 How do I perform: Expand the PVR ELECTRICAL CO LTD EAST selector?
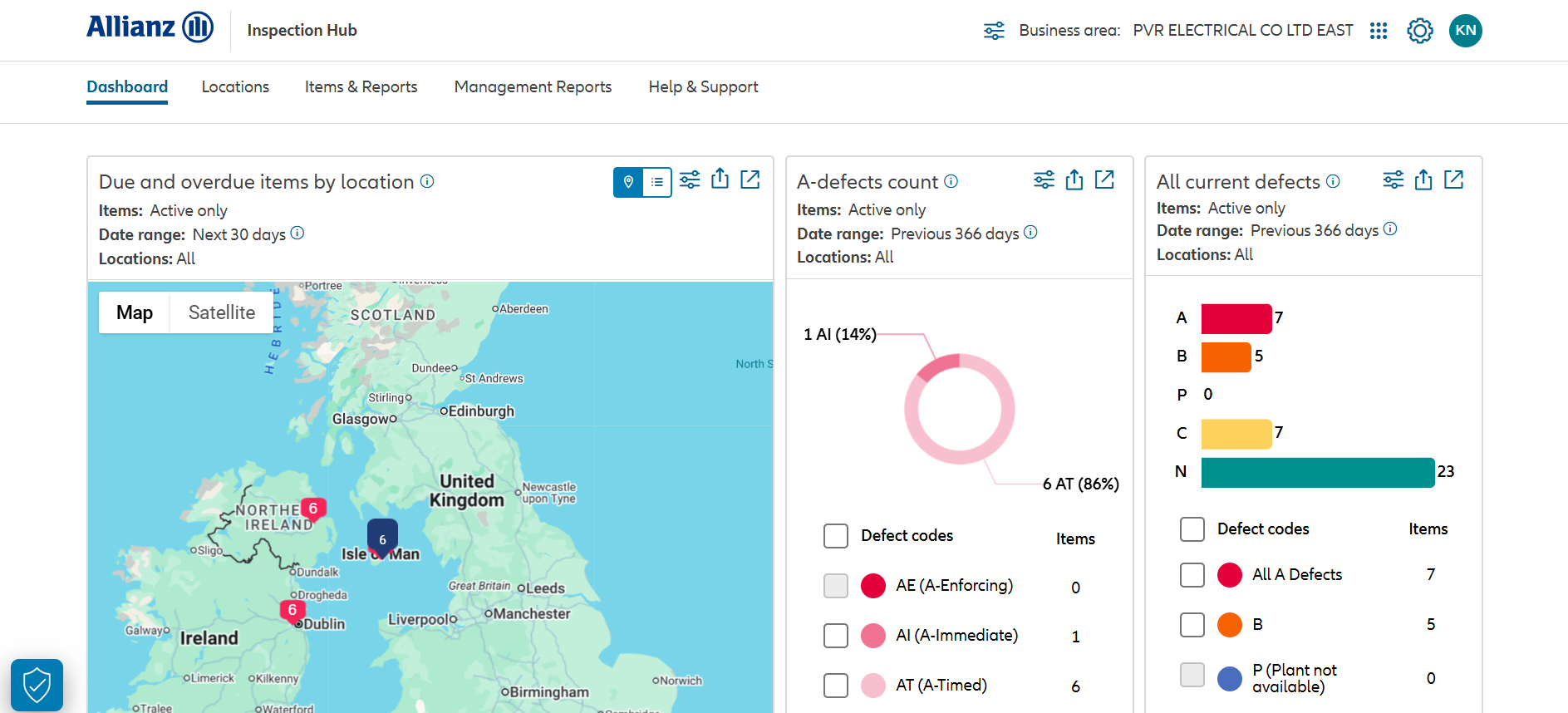click(x=1242, y=31)
